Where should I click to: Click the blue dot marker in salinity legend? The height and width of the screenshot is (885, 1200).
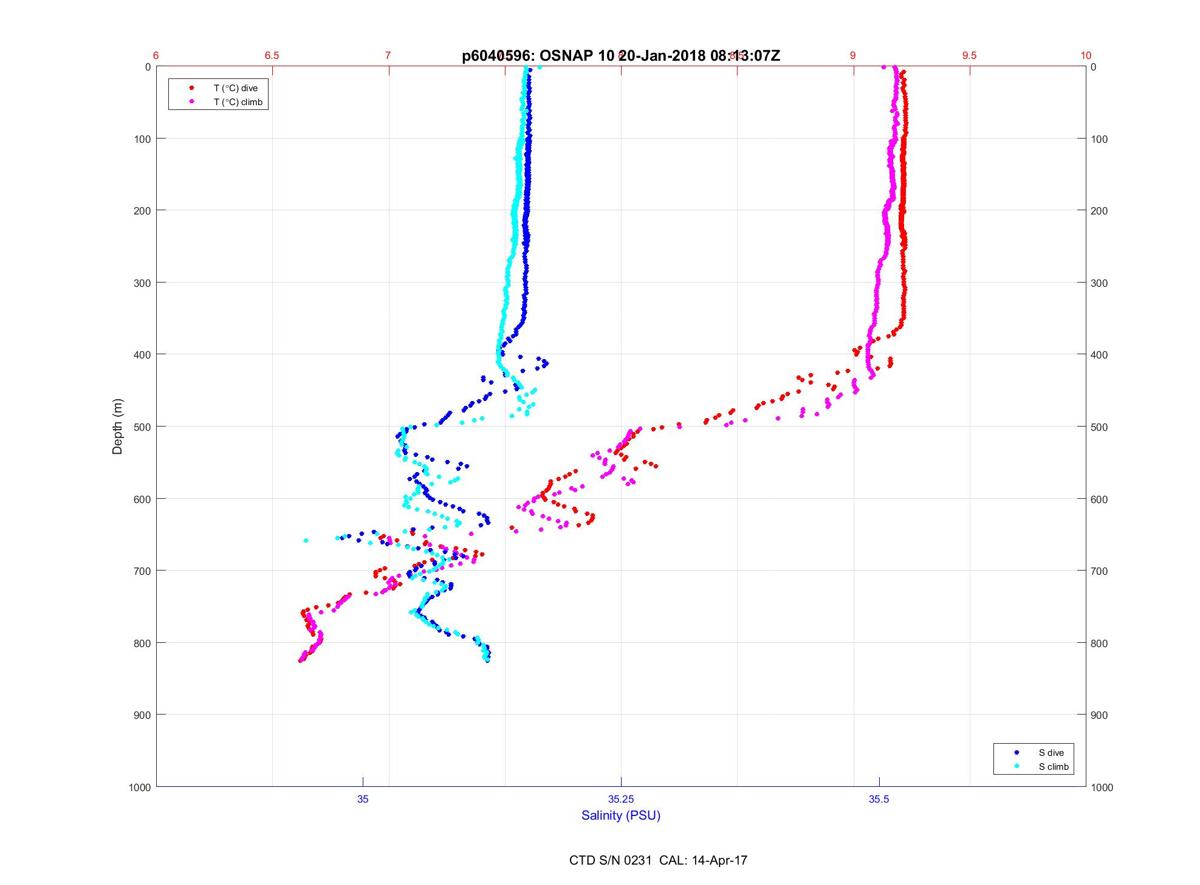tap(1016, 751)
